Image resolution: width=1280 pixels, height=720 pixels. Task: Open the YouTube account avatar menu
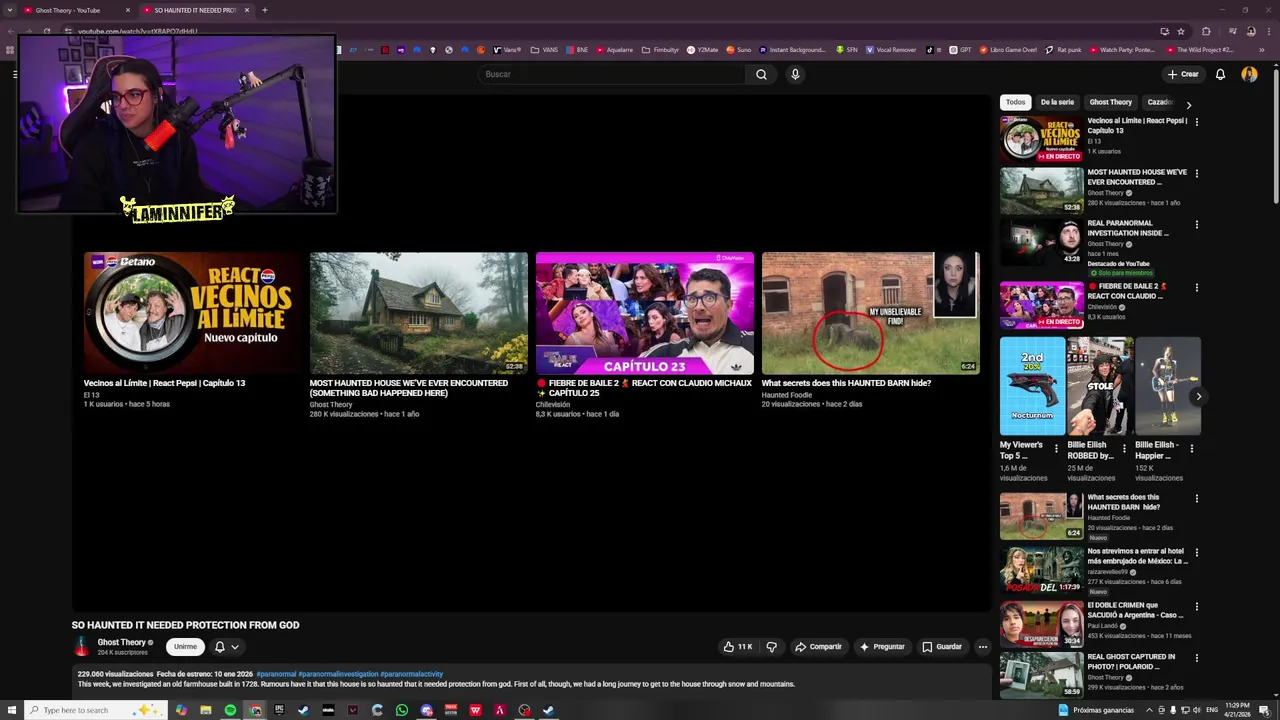click(1249, 74)
